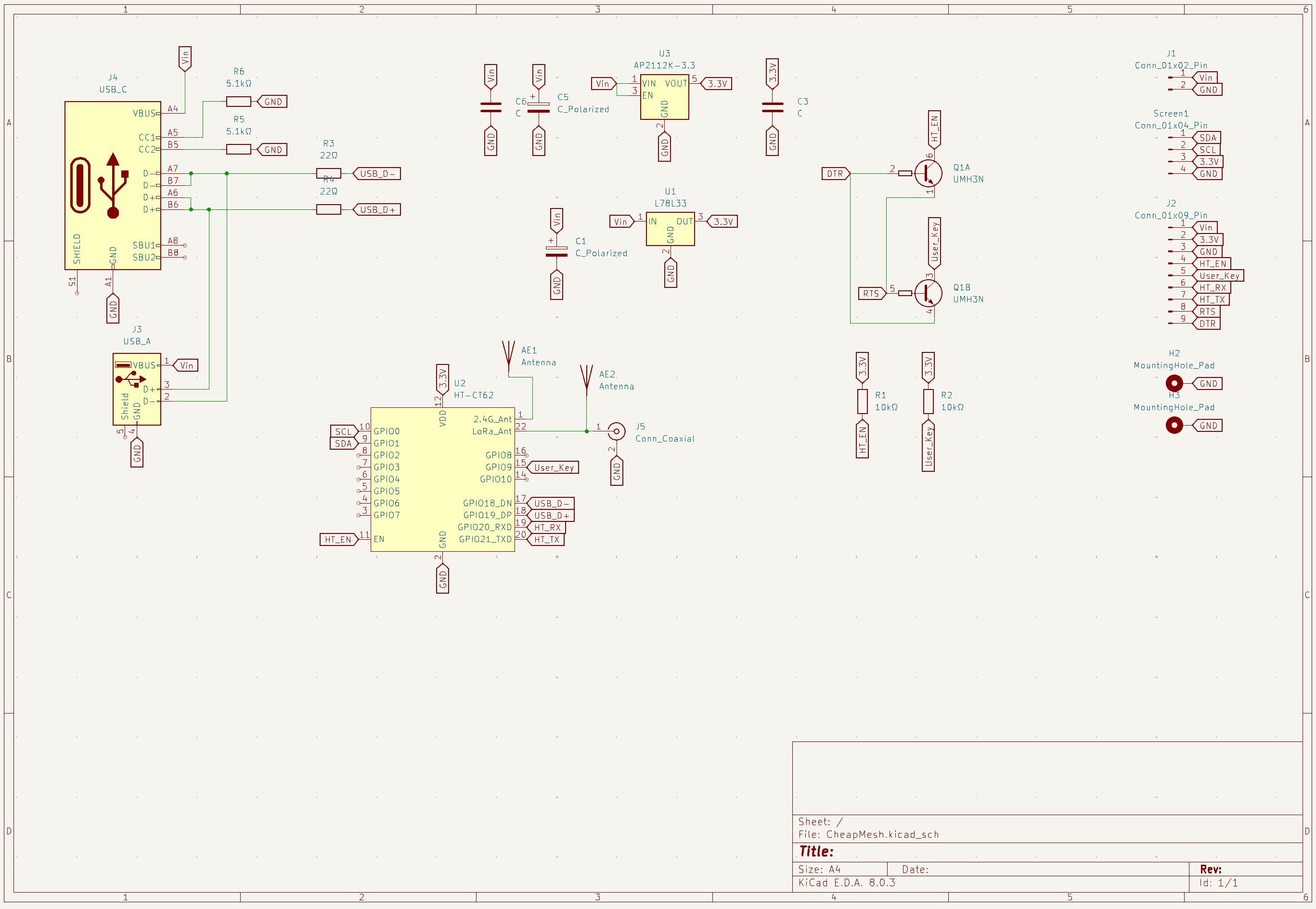Select resistor R1 10kΩ symbol
This screenshot has height=909, width=1316.
[862, 401]
